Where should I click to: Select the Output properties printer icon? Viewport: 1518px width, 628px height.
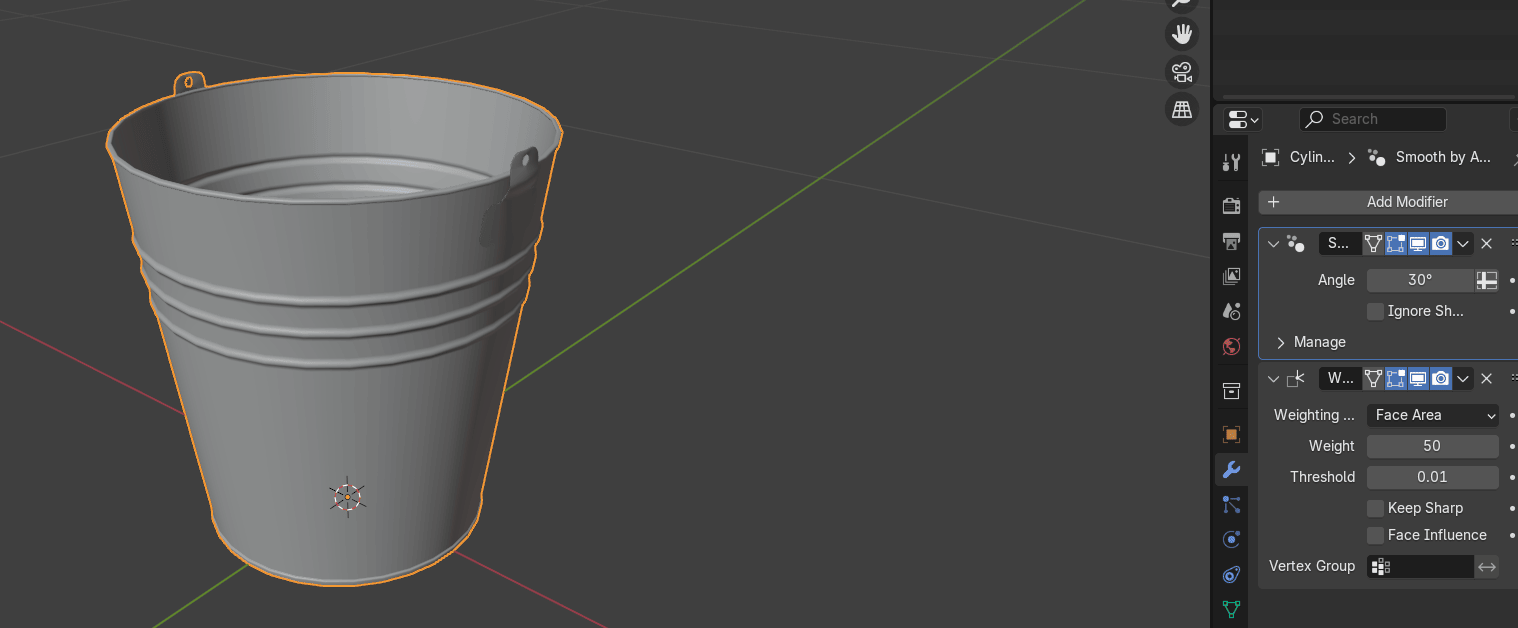(1232, 241)
